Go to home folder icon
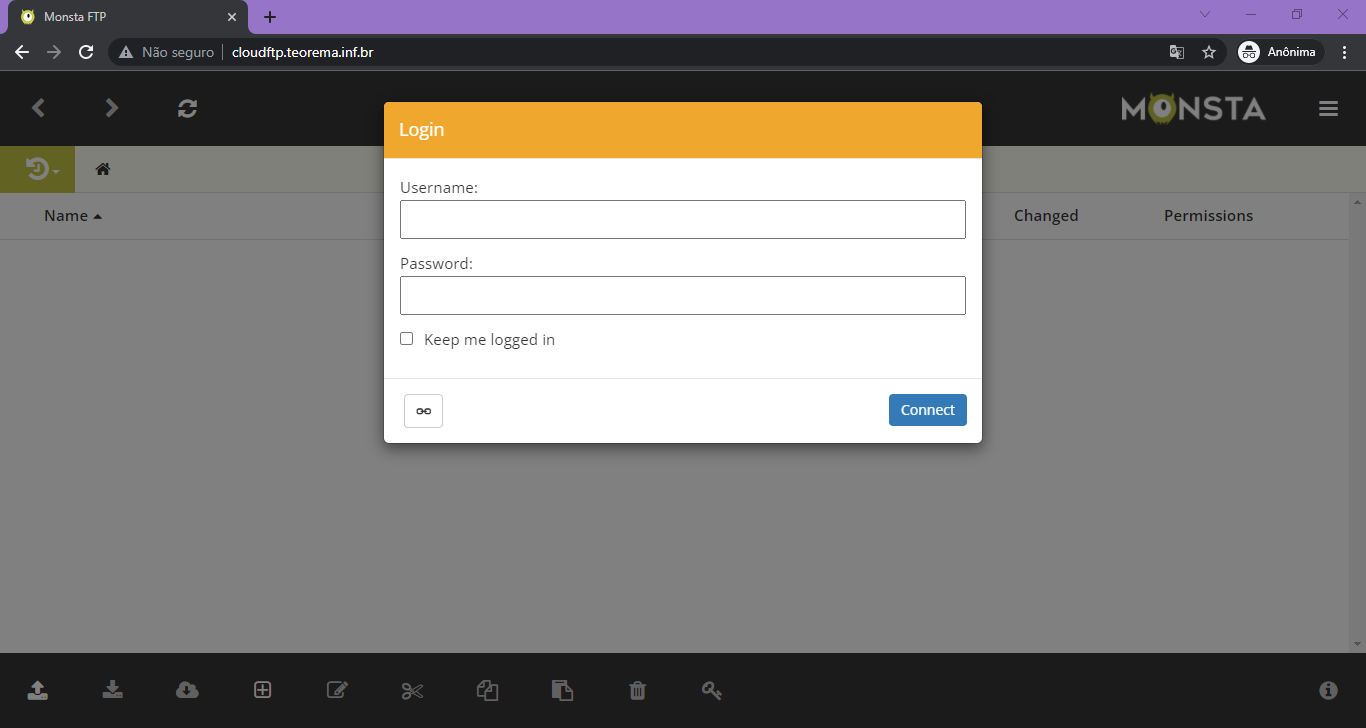The height and width of the screenshot is (728, 1366). [102, 169]
